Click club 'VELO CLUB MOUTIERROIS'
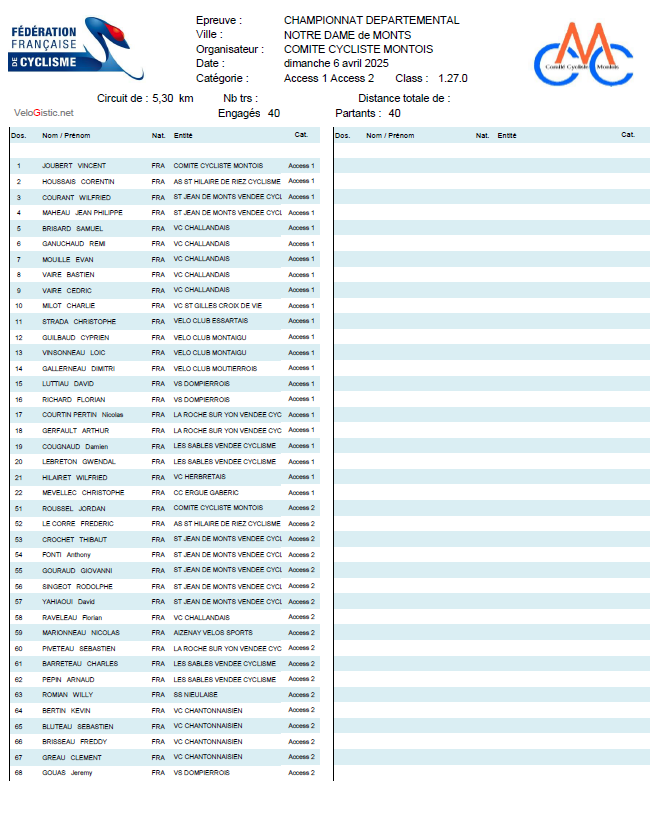 tap(215, 369)
